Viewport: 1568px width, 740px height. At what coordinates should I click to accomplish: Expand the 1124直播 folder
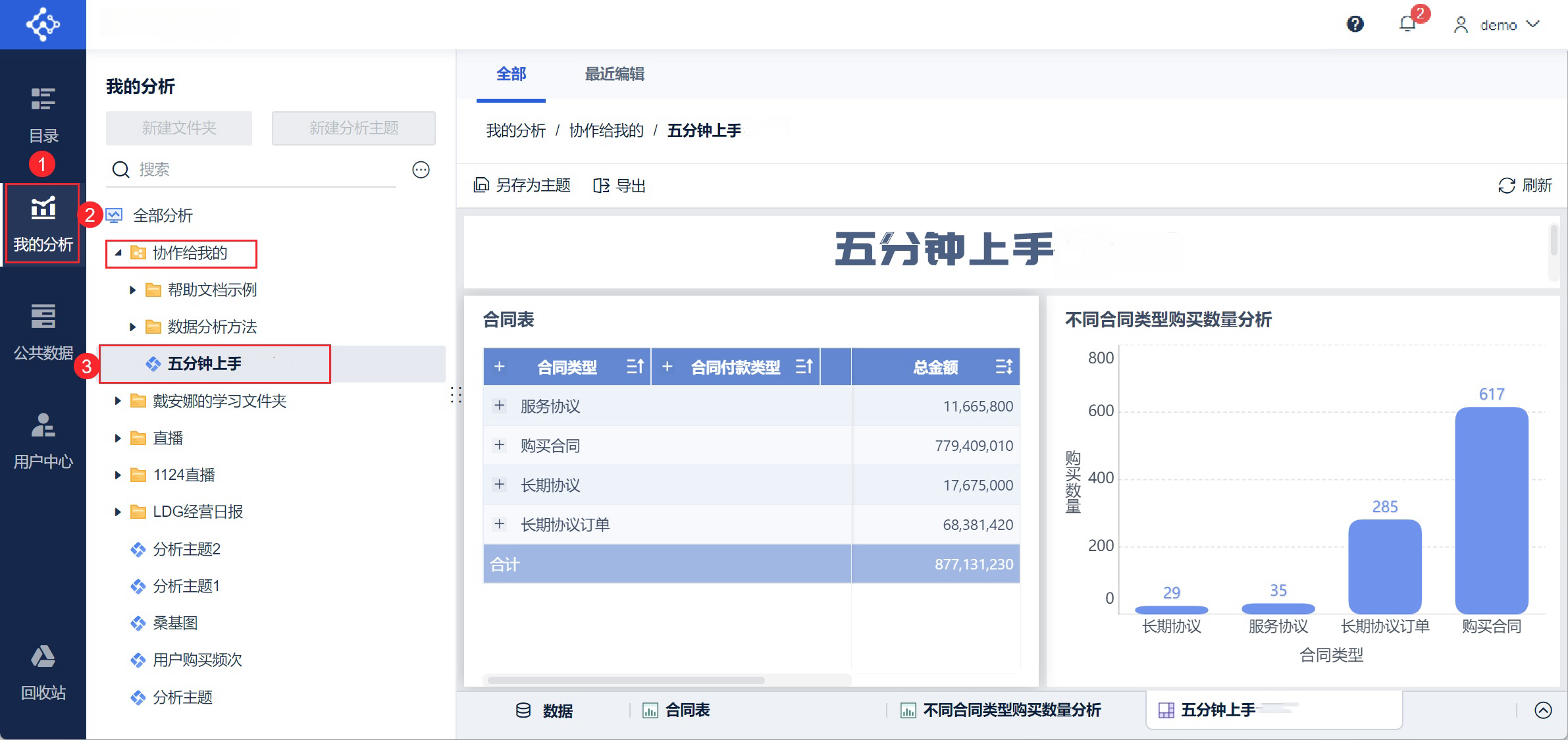pos(117,475)
